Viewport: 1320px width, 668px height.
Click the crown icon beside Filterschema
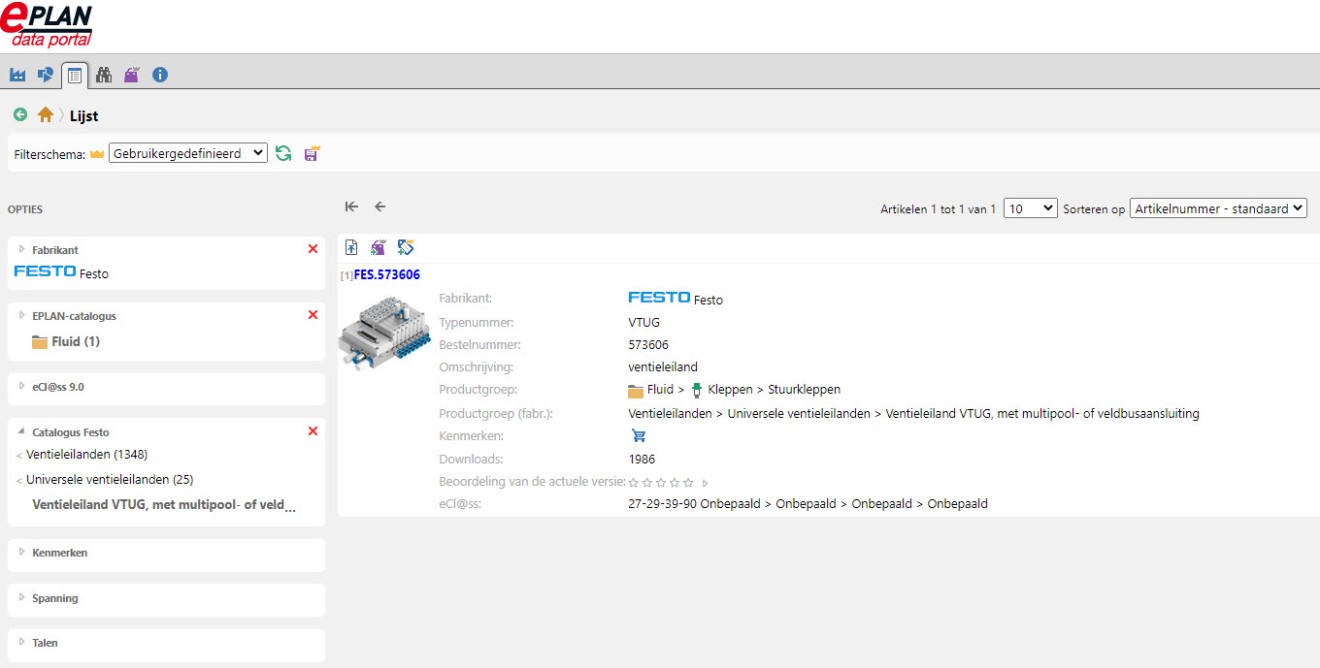click(97, 155)
